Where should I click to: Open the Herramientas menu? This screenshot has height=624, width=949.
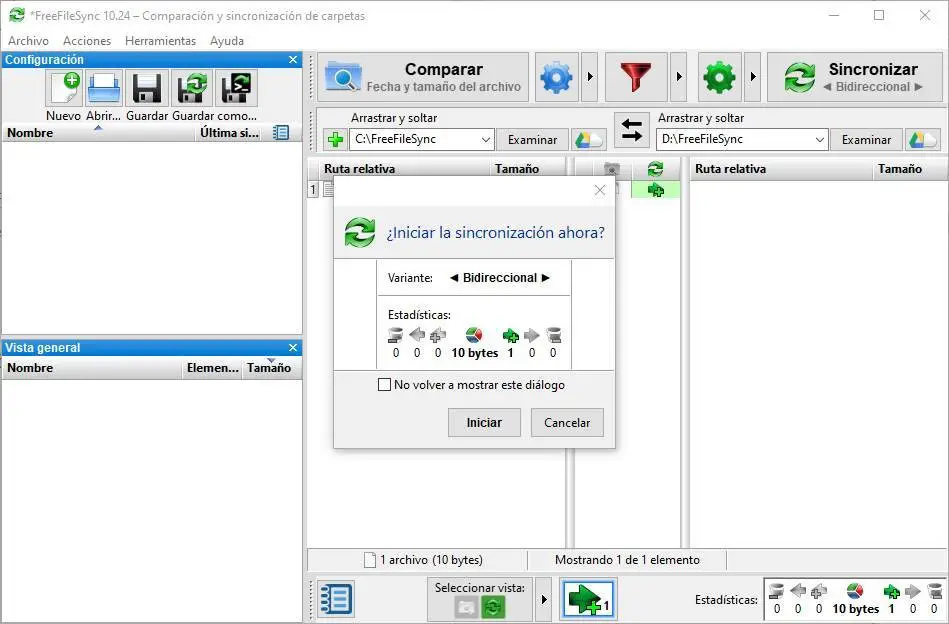click(160, 41)
